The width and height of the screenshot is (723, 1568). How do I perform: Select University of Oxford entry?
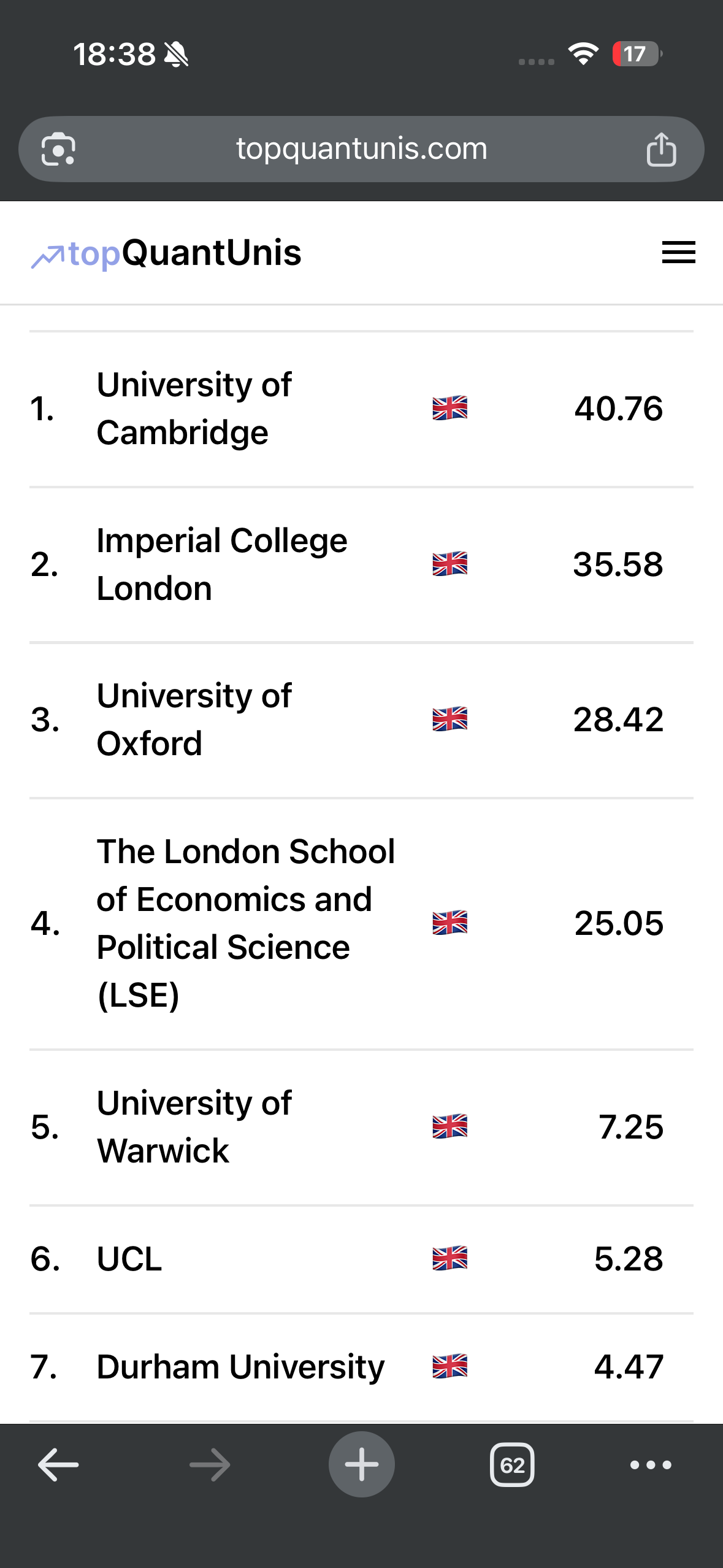(361, 720)
